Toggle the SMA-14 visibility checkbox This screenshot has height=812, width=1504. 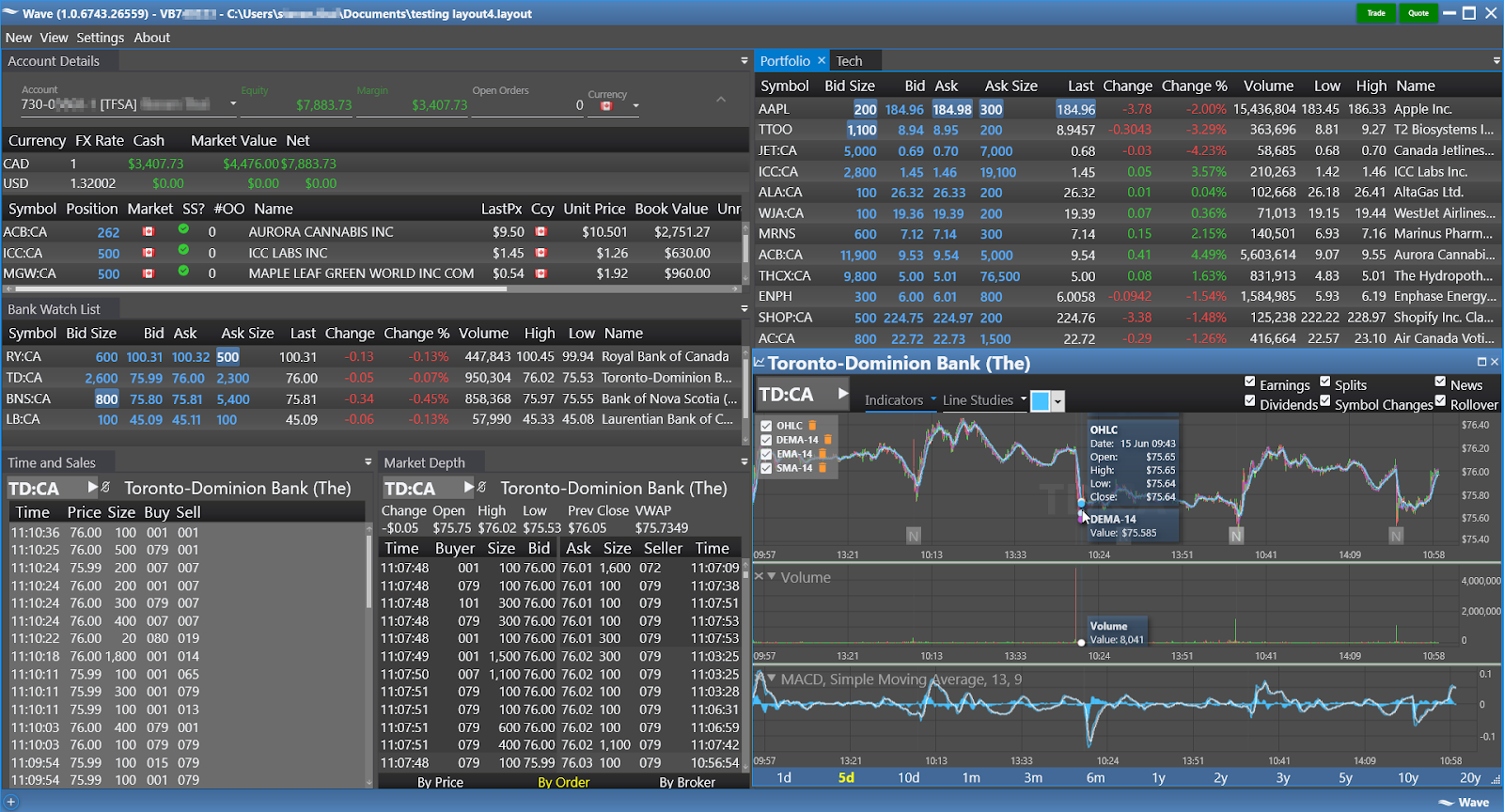point(767,468)
